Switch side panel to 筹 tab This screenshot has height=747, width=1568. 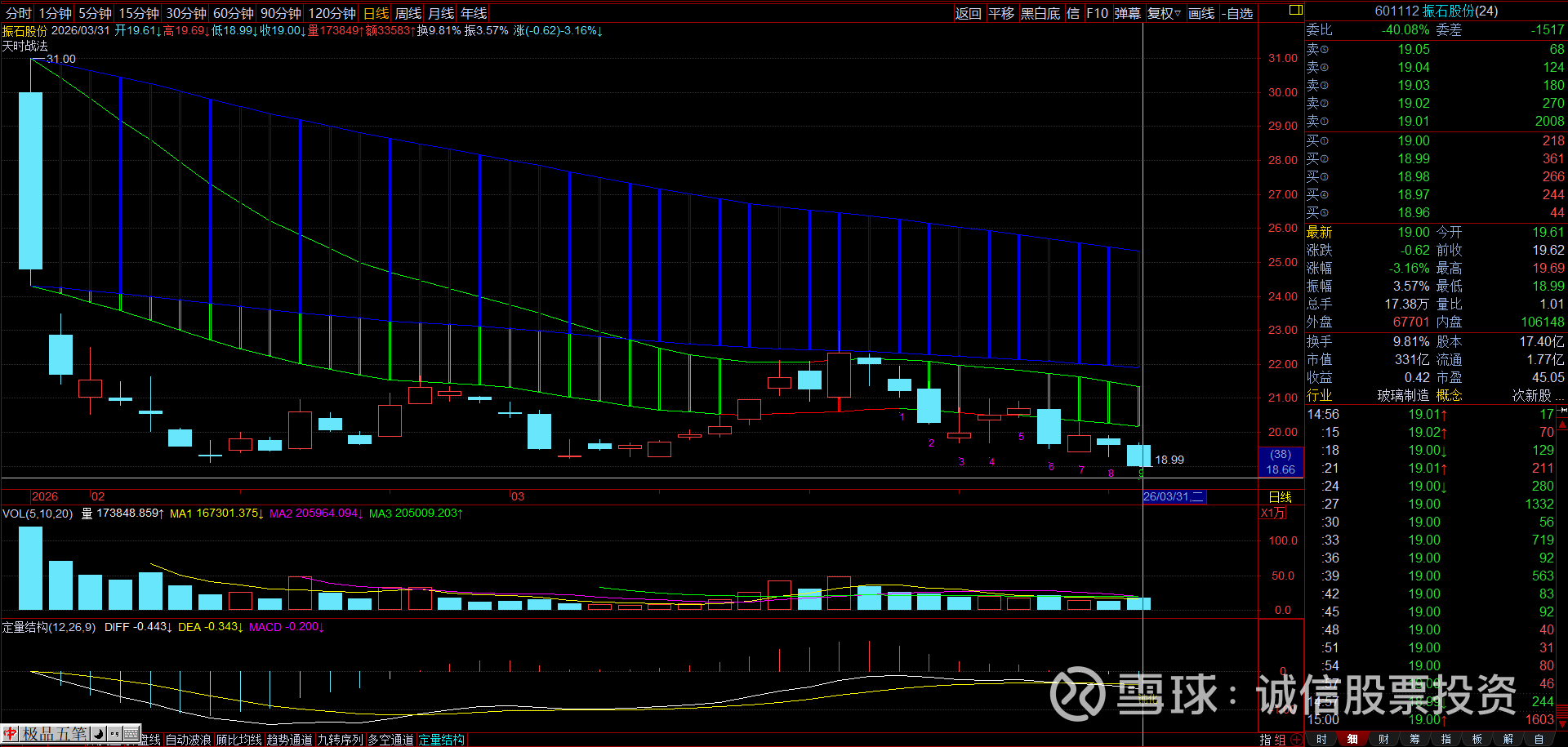pyautogui.click(x=1414, y=739)
